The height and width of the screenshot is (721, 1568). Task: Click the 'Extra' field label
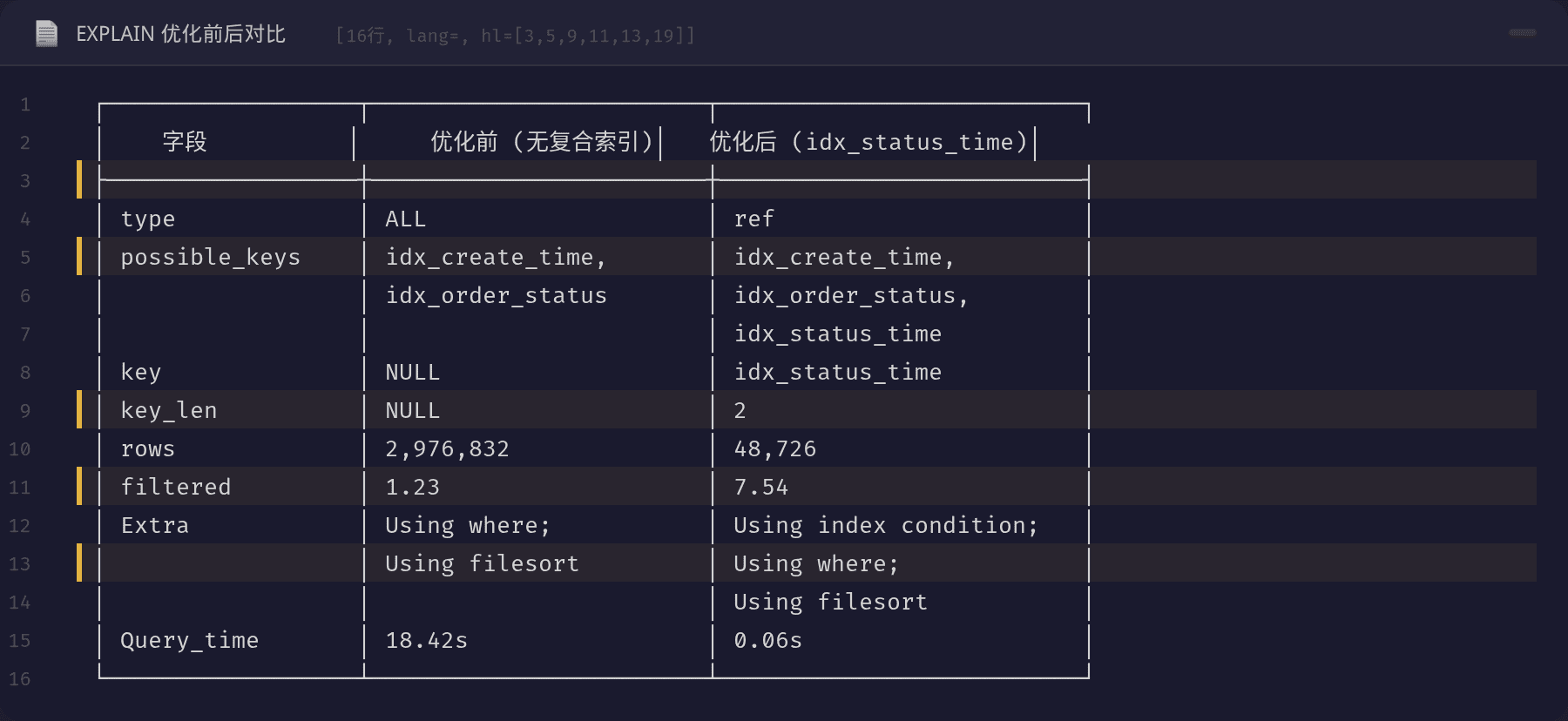(155, 526)
